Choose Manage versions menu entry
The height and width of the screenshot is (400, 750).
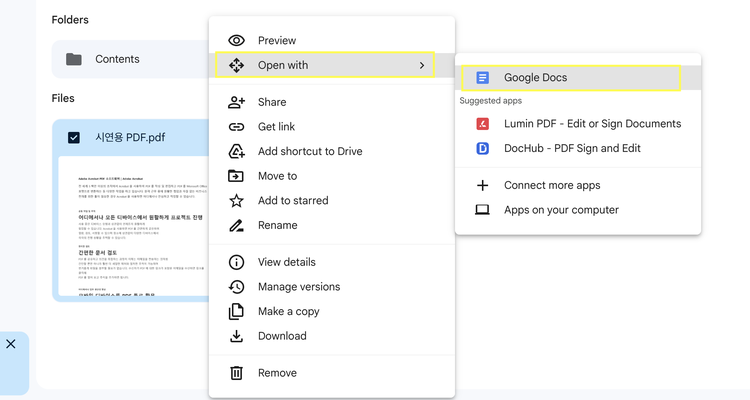point(298,287)
